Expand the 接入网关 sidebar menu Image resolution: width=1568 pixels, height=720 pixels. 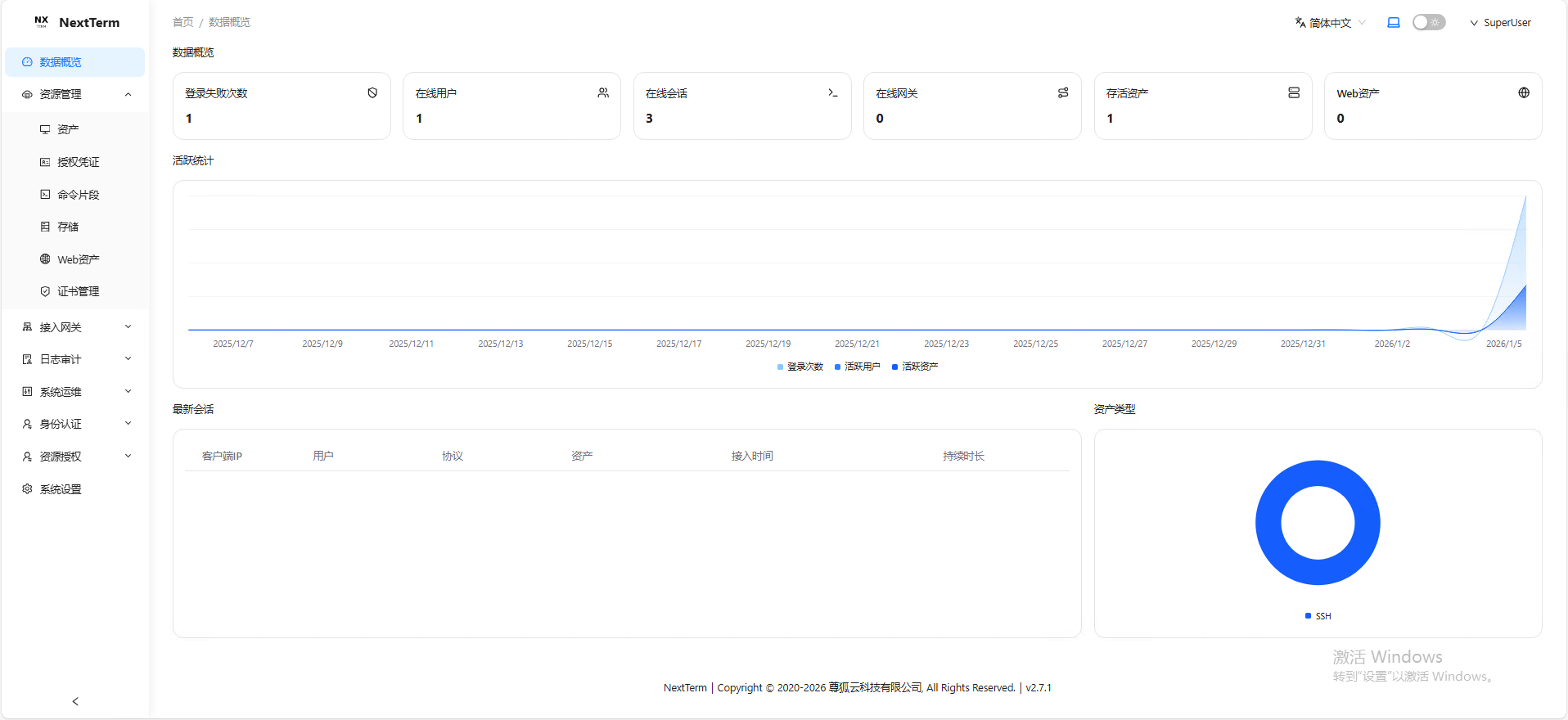pyautogui.click(x=75, y=327)
